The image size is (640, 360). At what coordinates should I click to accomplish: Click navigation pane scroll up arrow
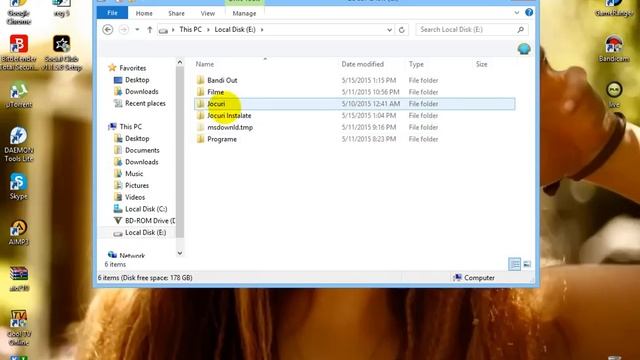(180, 62)
